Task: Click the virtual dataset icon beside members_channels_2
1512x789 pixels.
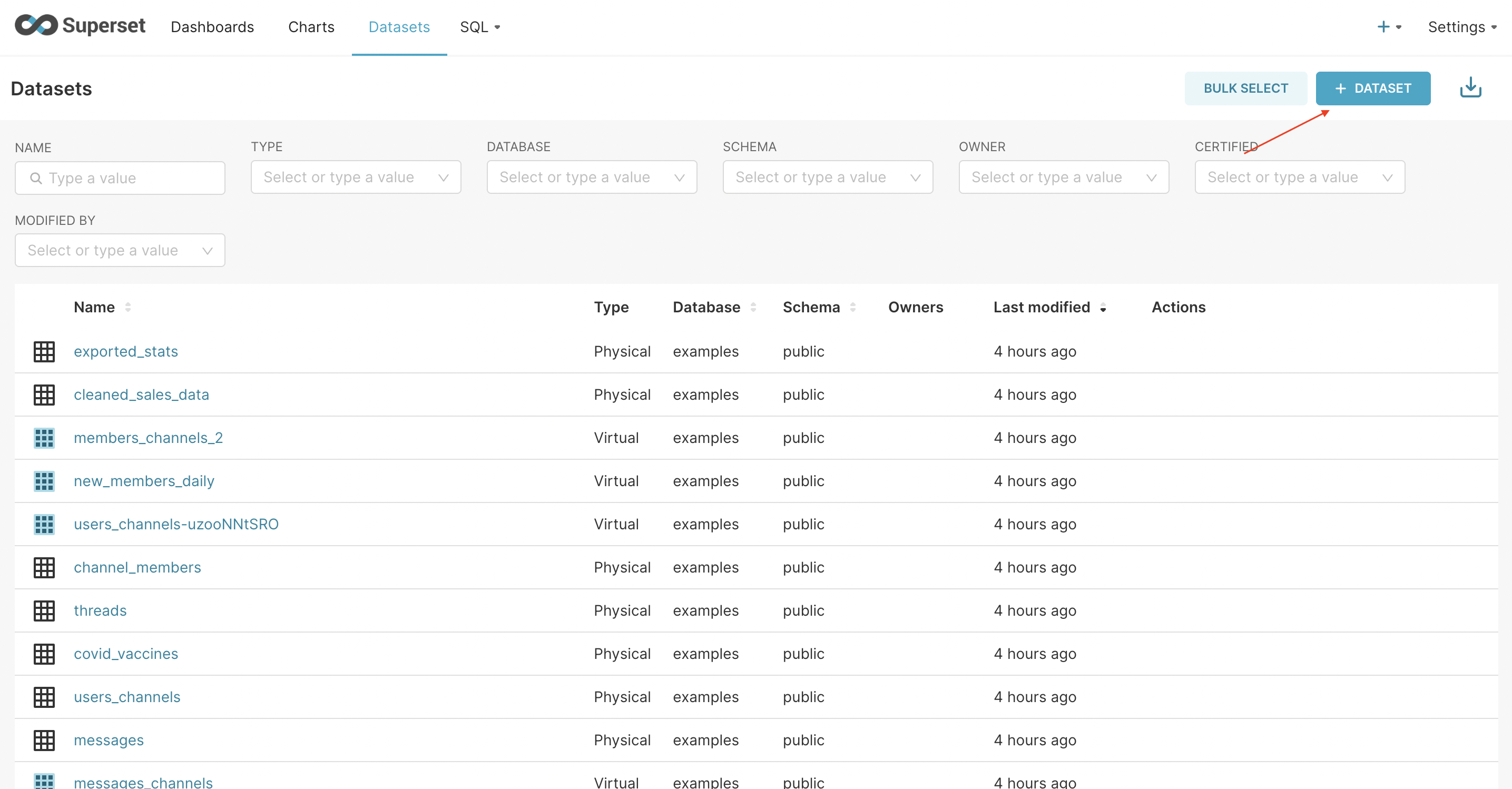Action: tap(44, 438)
